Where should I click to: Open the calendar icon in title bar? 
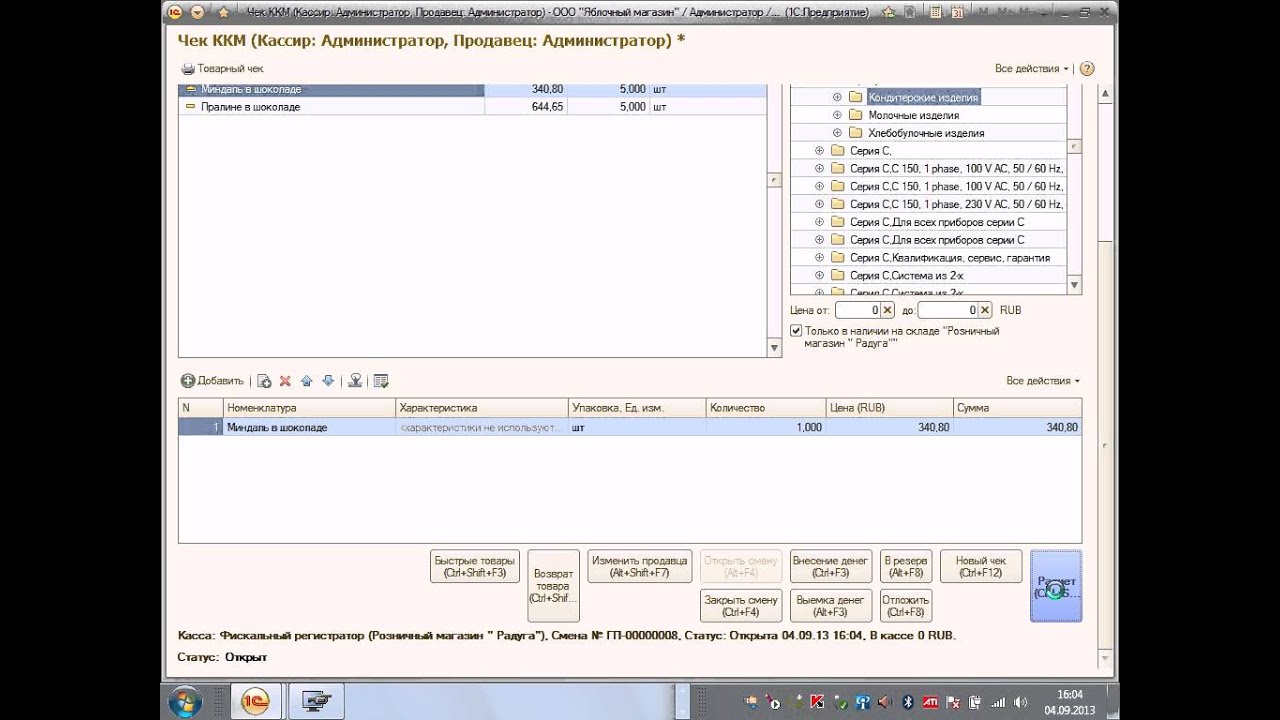tap(957, 12)
